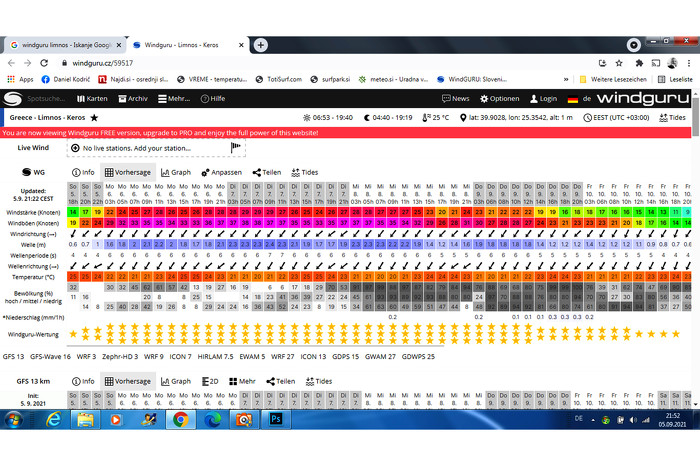Close the Windguru Limnos Keros tab
The image size is (700, 466).
click(x=241, y=45)
